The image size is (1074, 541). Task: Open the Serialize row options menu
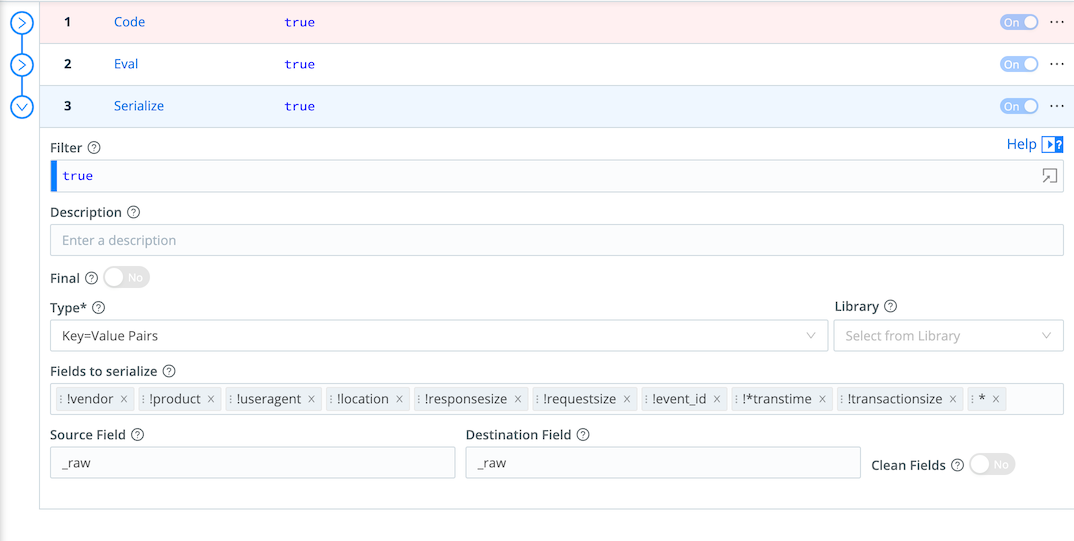pyautogui.click(x=1057, y=105)
